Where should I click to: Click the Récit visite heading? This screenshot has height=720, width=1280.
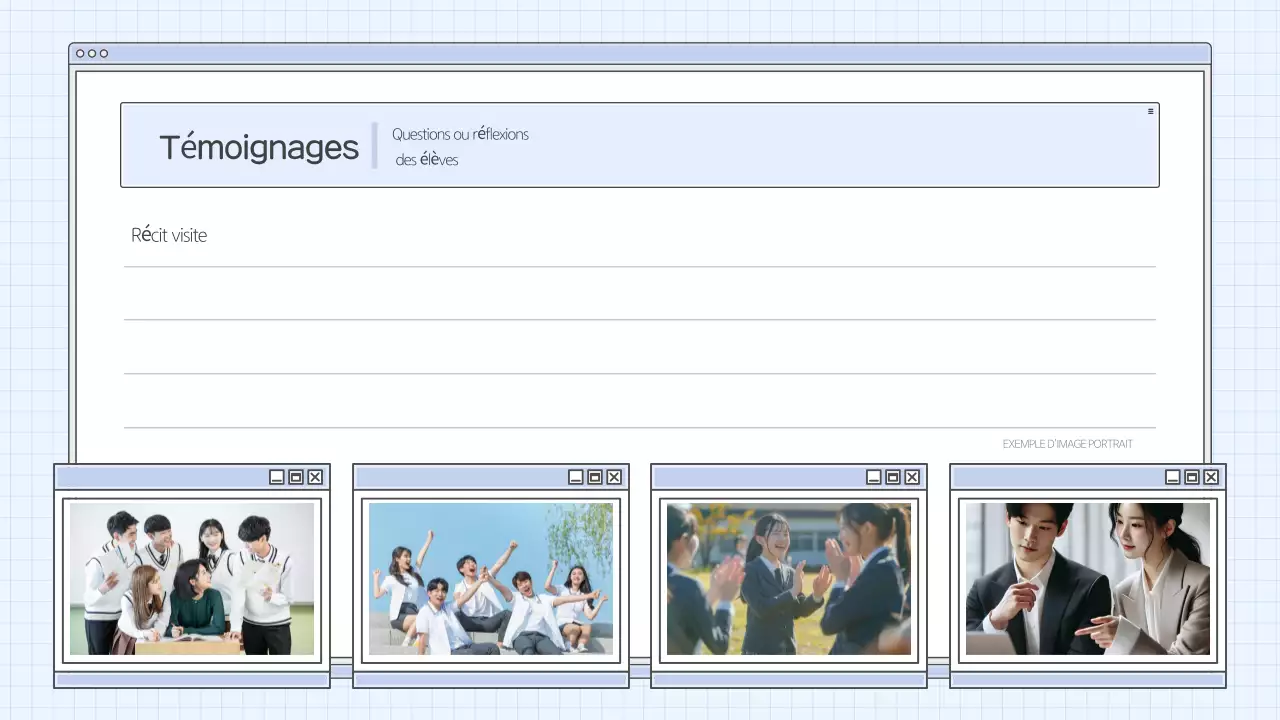click(169, 235)
